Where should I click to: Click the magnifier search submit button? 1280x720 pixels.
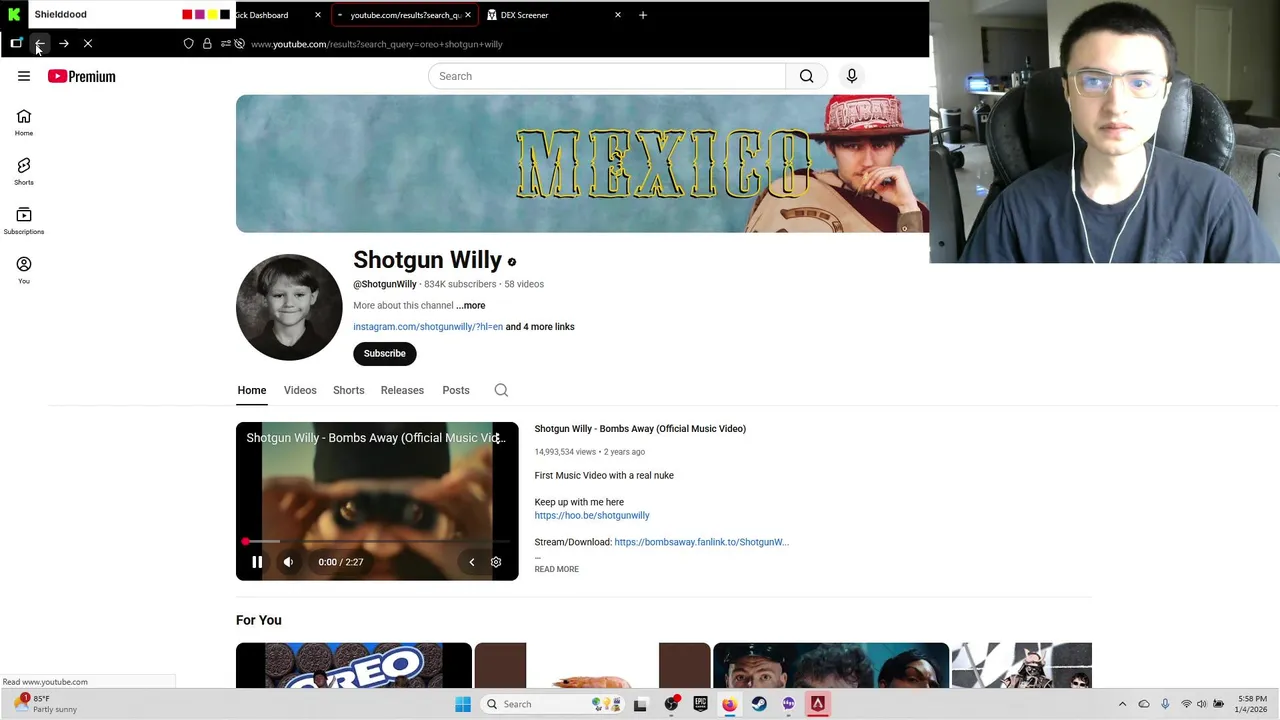[807, 76]
